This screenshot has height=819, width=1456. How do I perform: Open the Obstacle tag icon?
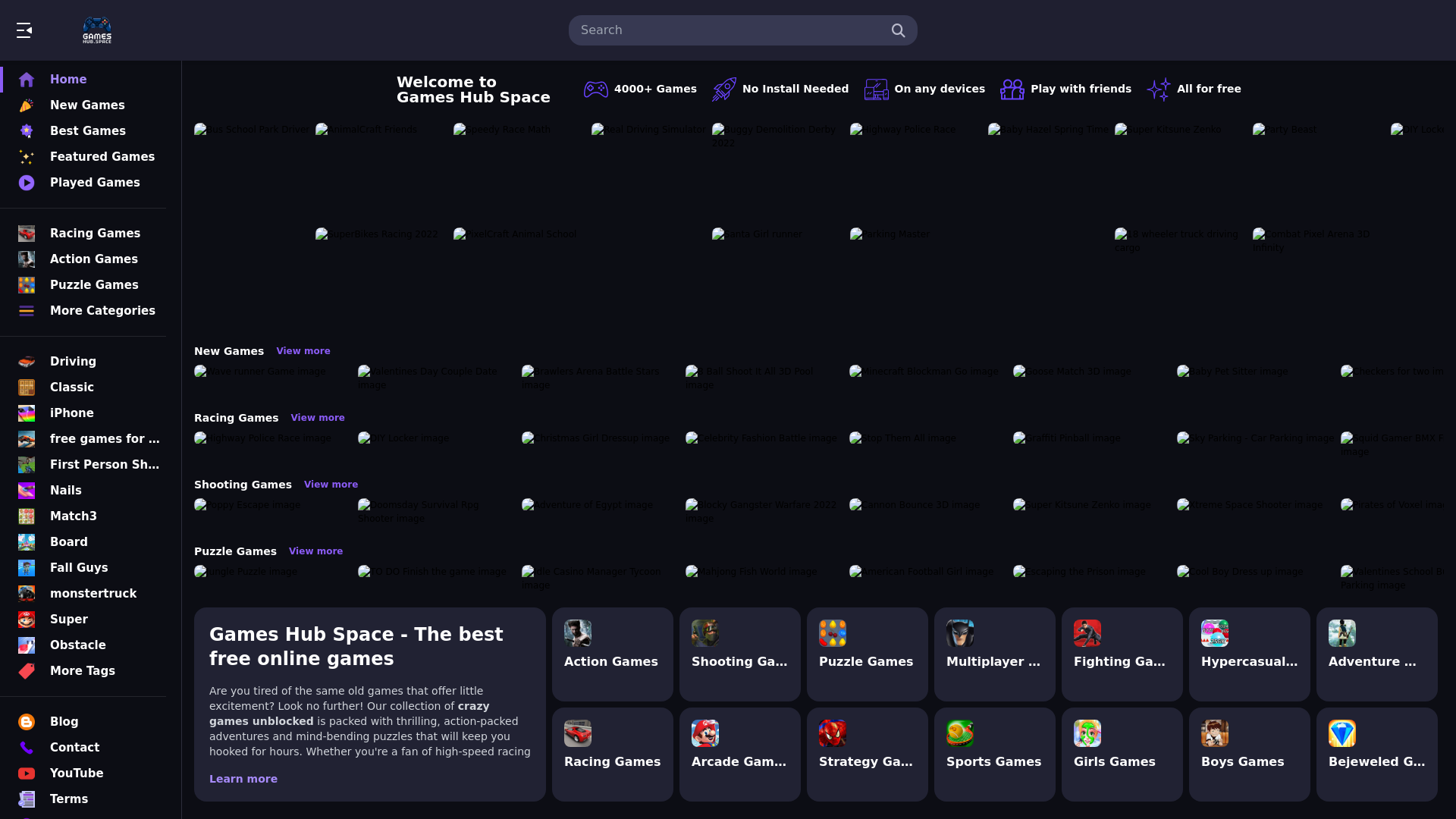coord(27,645)
